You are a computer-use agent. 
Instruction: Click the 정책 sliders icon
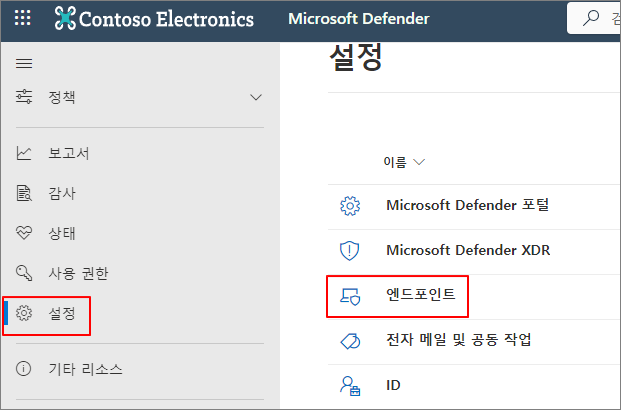click(x=24, y=97)
